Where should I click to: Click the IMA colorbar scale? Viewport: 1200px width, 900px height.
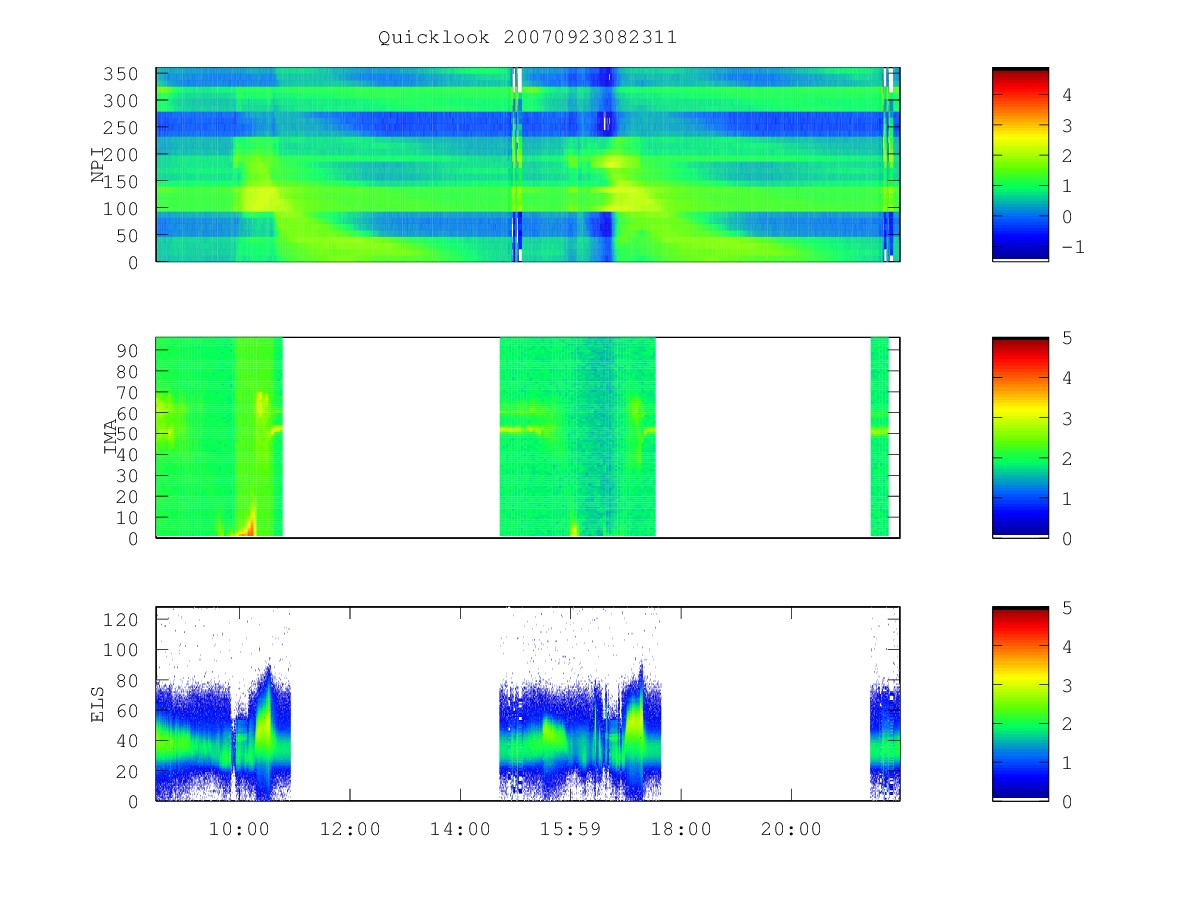coord(1020,437)
